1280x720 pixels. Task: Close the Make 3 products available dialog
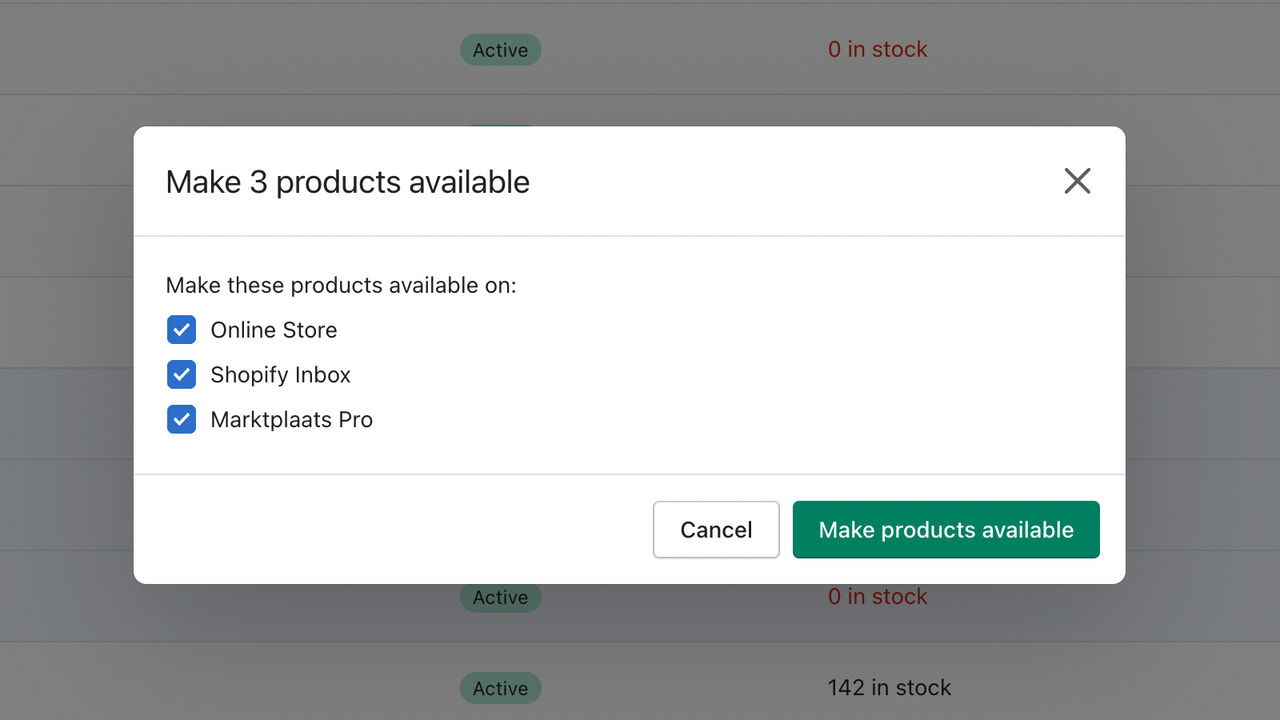(1077, 181)
